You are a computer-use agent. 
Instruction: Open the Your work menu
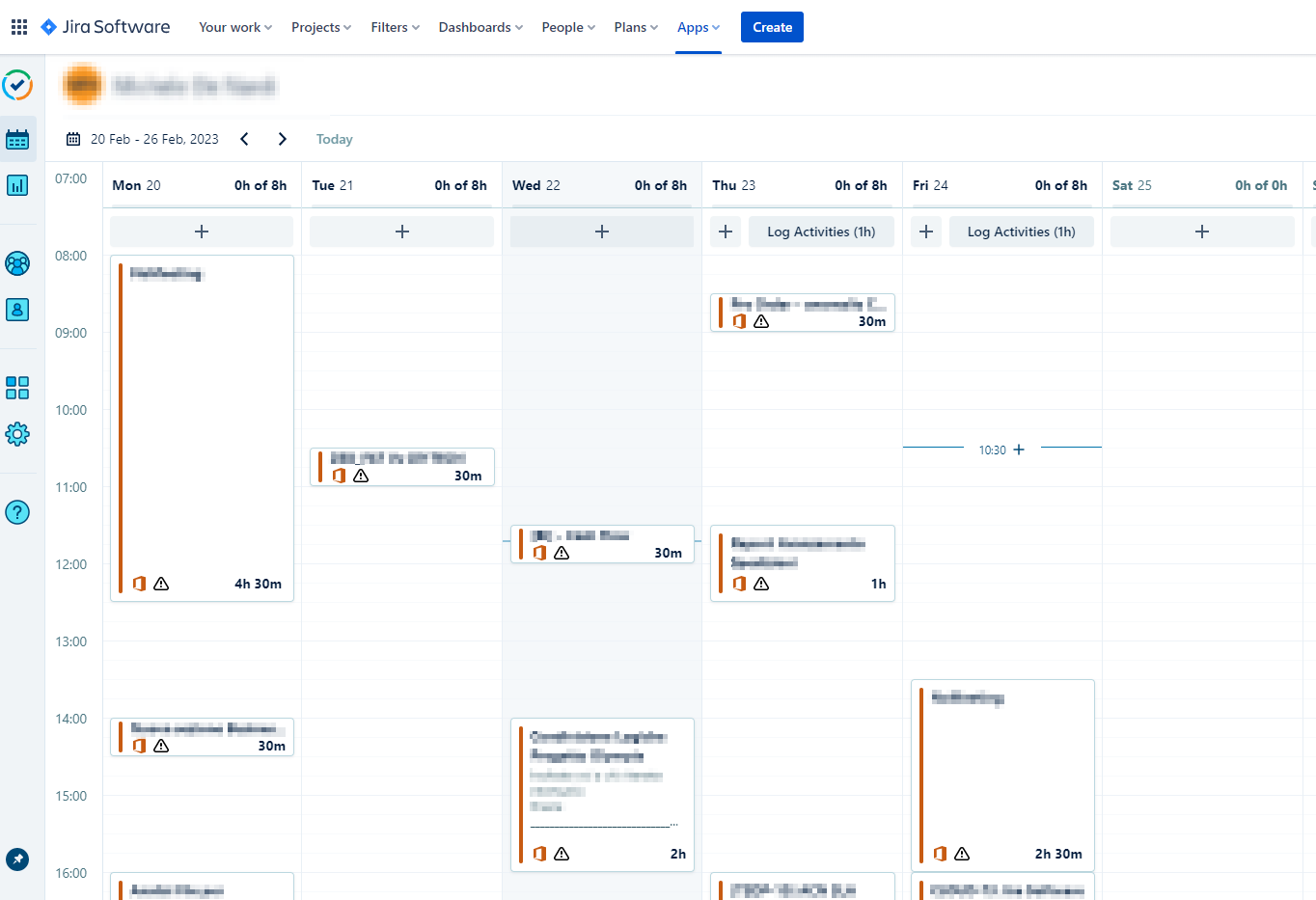pyautogui.click(x=234, y=27)
